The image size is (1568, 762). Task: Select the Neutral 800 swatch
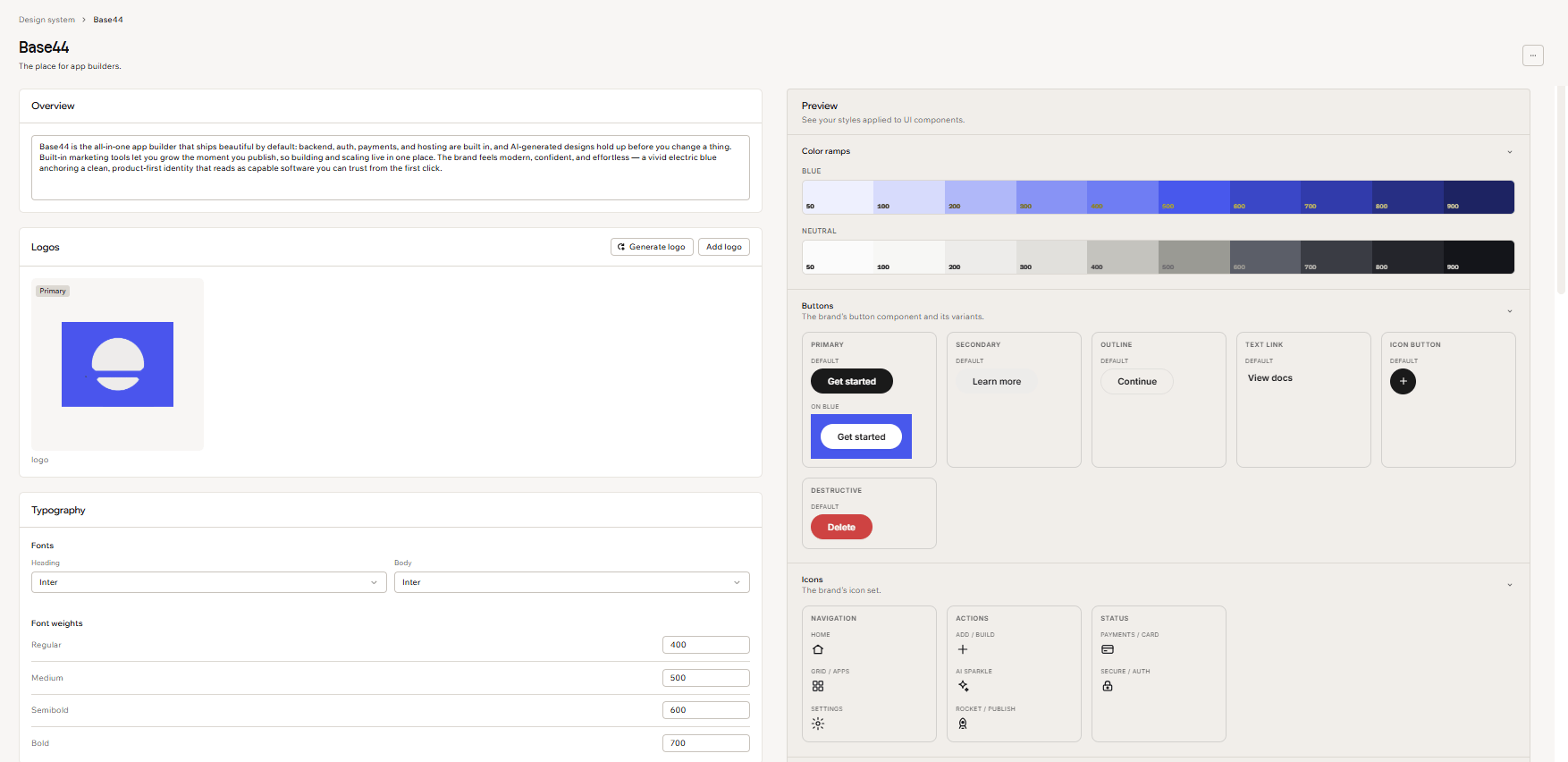coord(1408,257)
